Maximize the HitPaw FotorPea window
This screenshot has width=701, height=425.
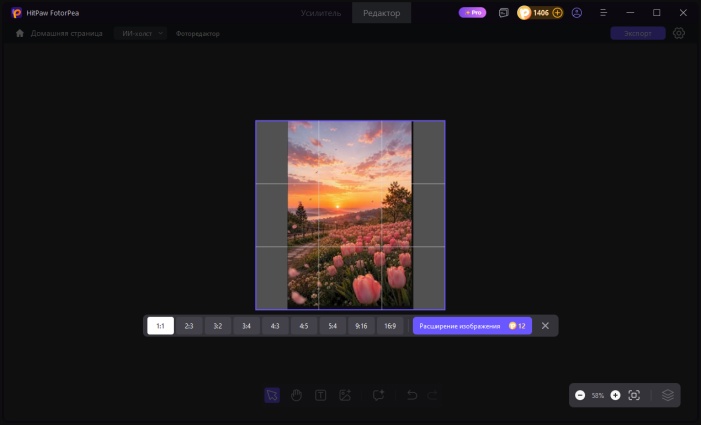tap(656, 13)
